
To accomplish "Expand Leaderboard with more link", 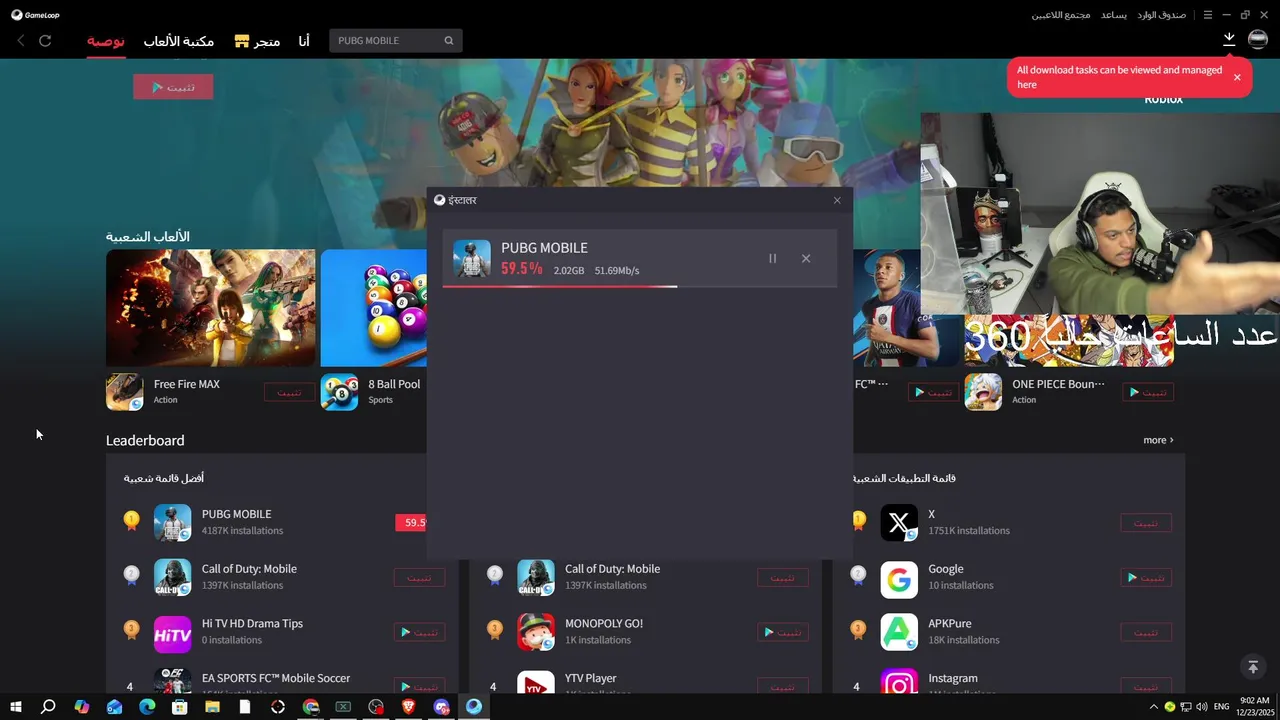I will pyautogui.click(x=1158, y=440).
